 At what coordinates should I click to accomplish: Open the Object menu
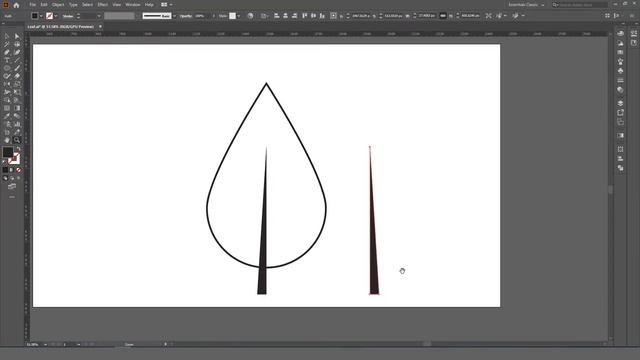[58, 5]
